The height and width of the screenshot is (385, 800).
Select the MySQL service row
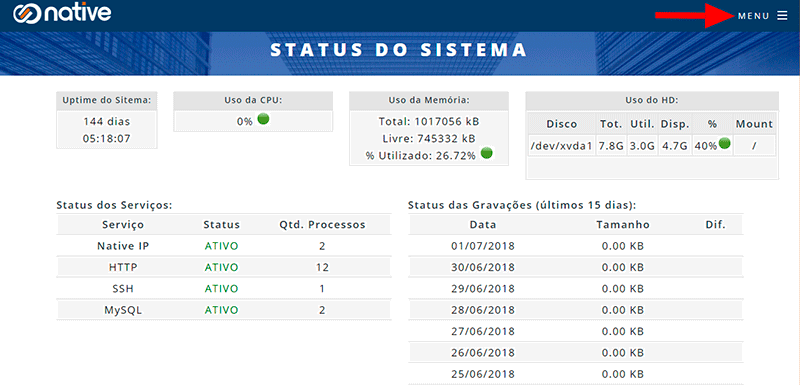223,310
